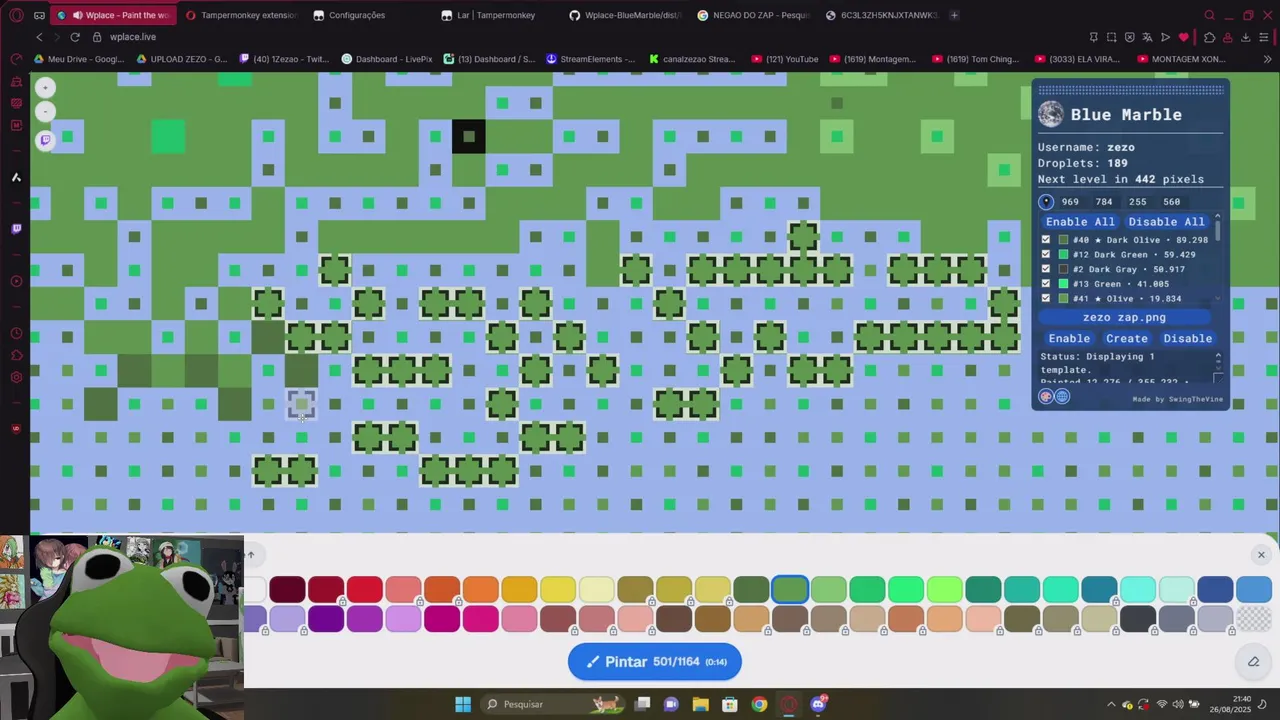The height and width of the screenshot is (720, 1280).
Task: Go back to the previous page
Action: (39, 37)
